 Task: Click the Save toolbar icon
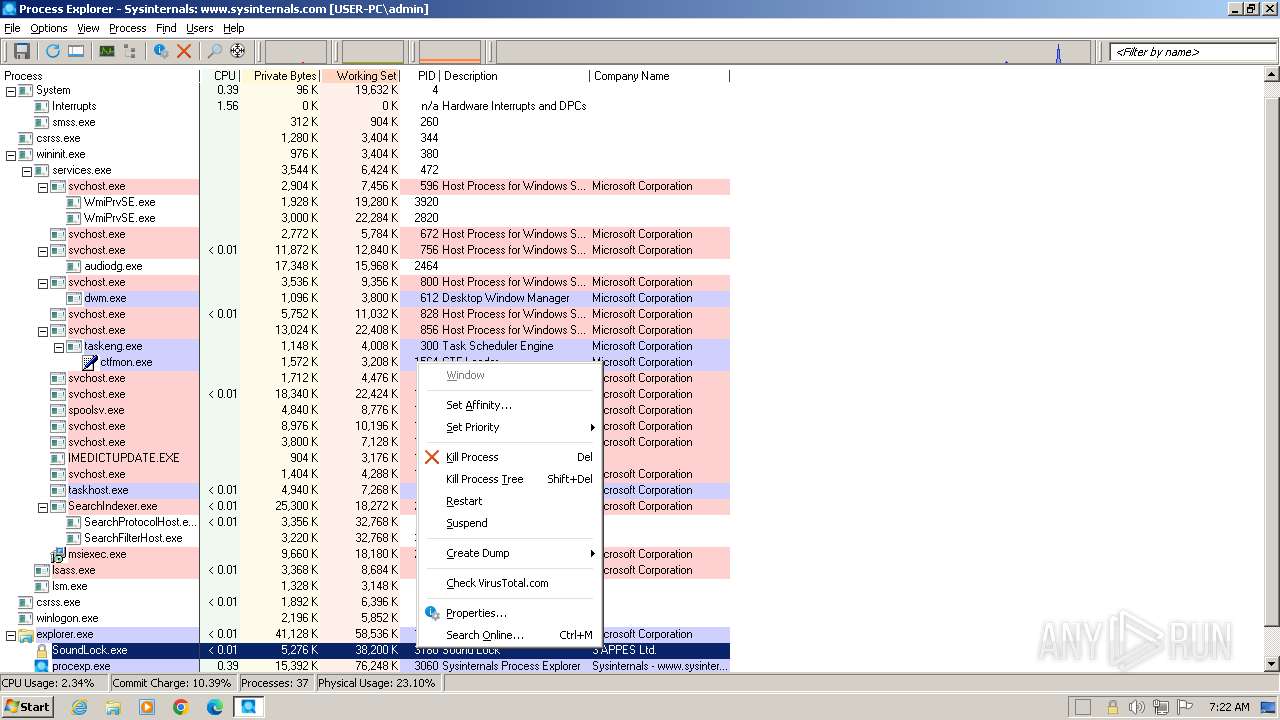(x=21, y=51)
